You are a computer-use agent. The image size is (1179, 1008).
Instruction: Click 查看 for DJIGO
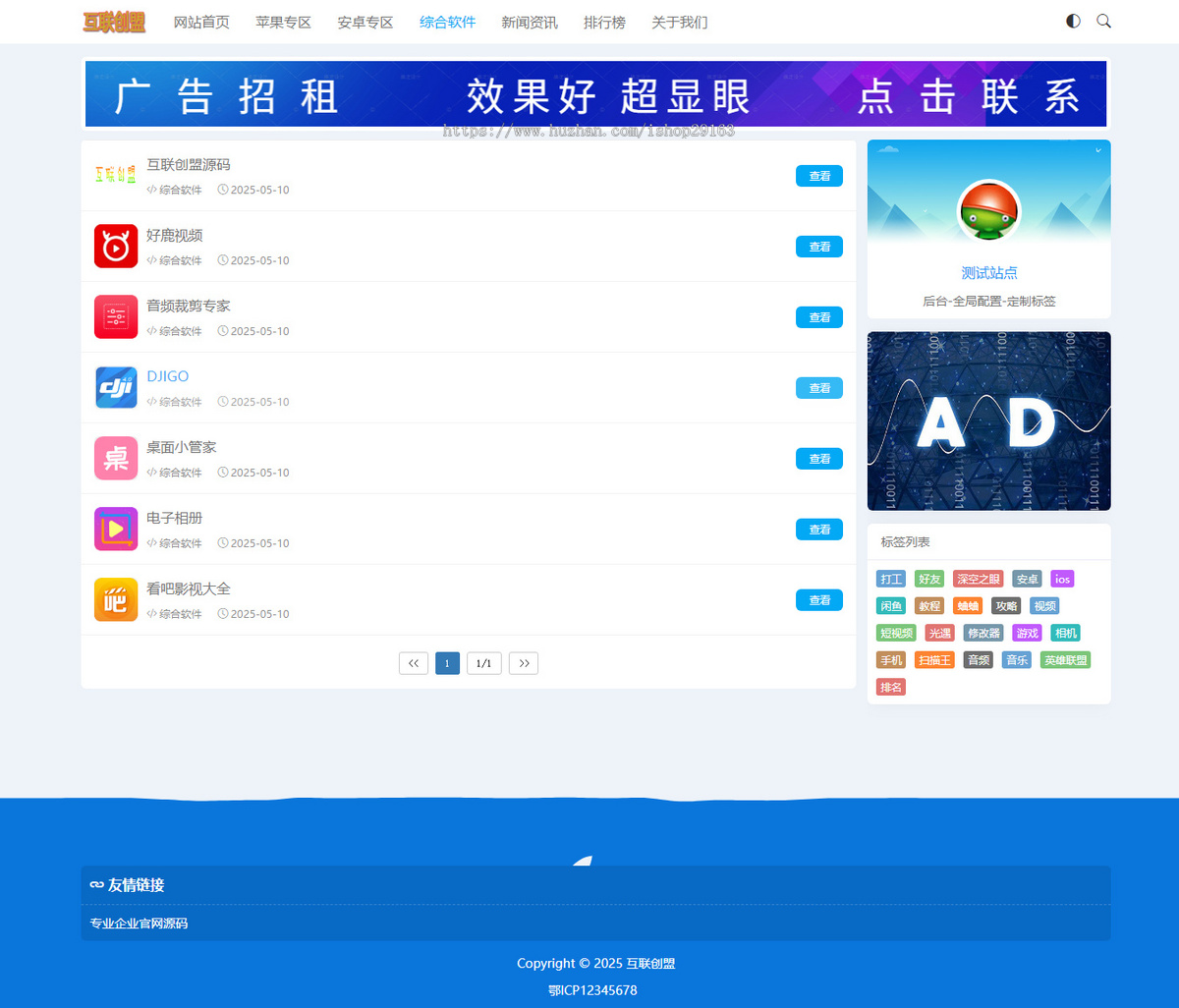click(x=819, y=388)
